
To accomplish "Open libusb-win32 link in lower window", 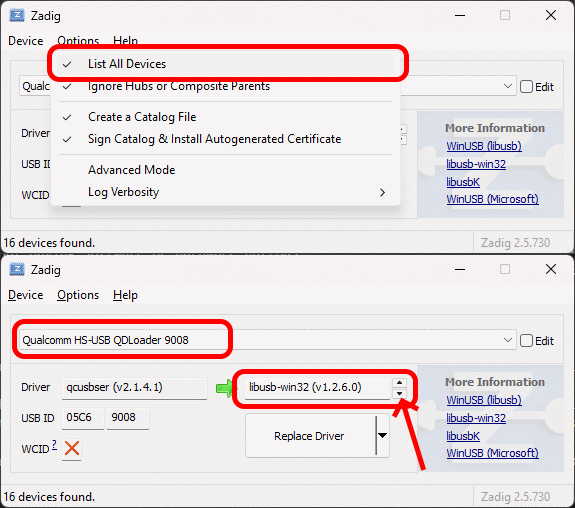I will [x=476, y=418].
